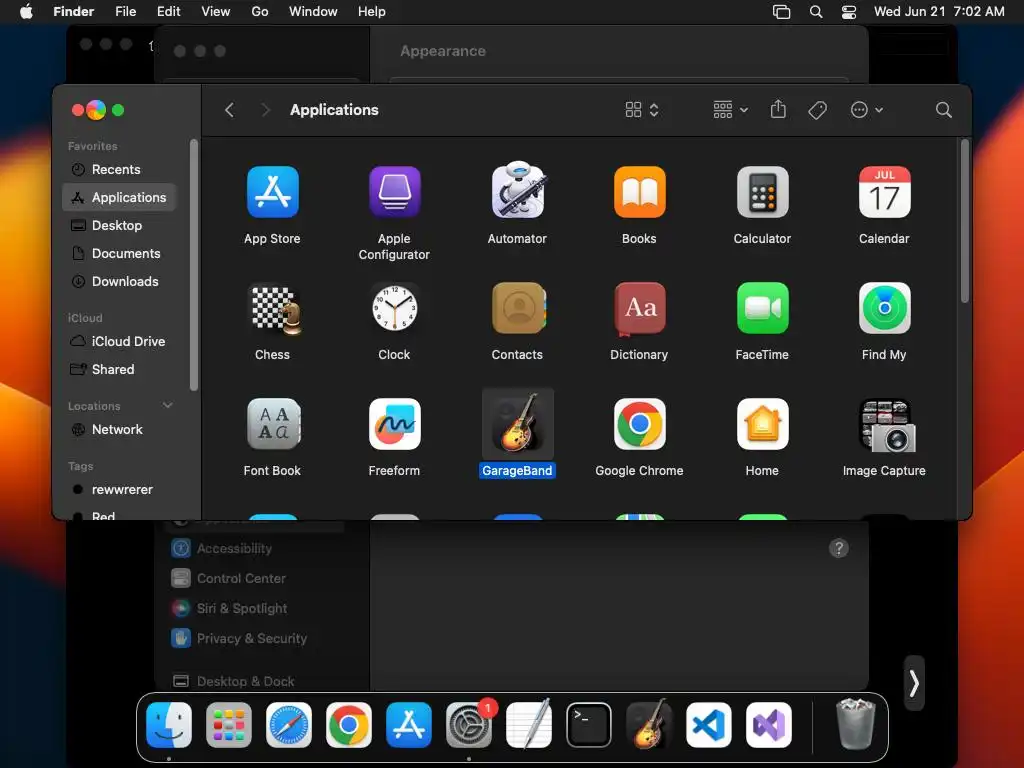Select Desktop in Finder sidebar

click(120, 225)
